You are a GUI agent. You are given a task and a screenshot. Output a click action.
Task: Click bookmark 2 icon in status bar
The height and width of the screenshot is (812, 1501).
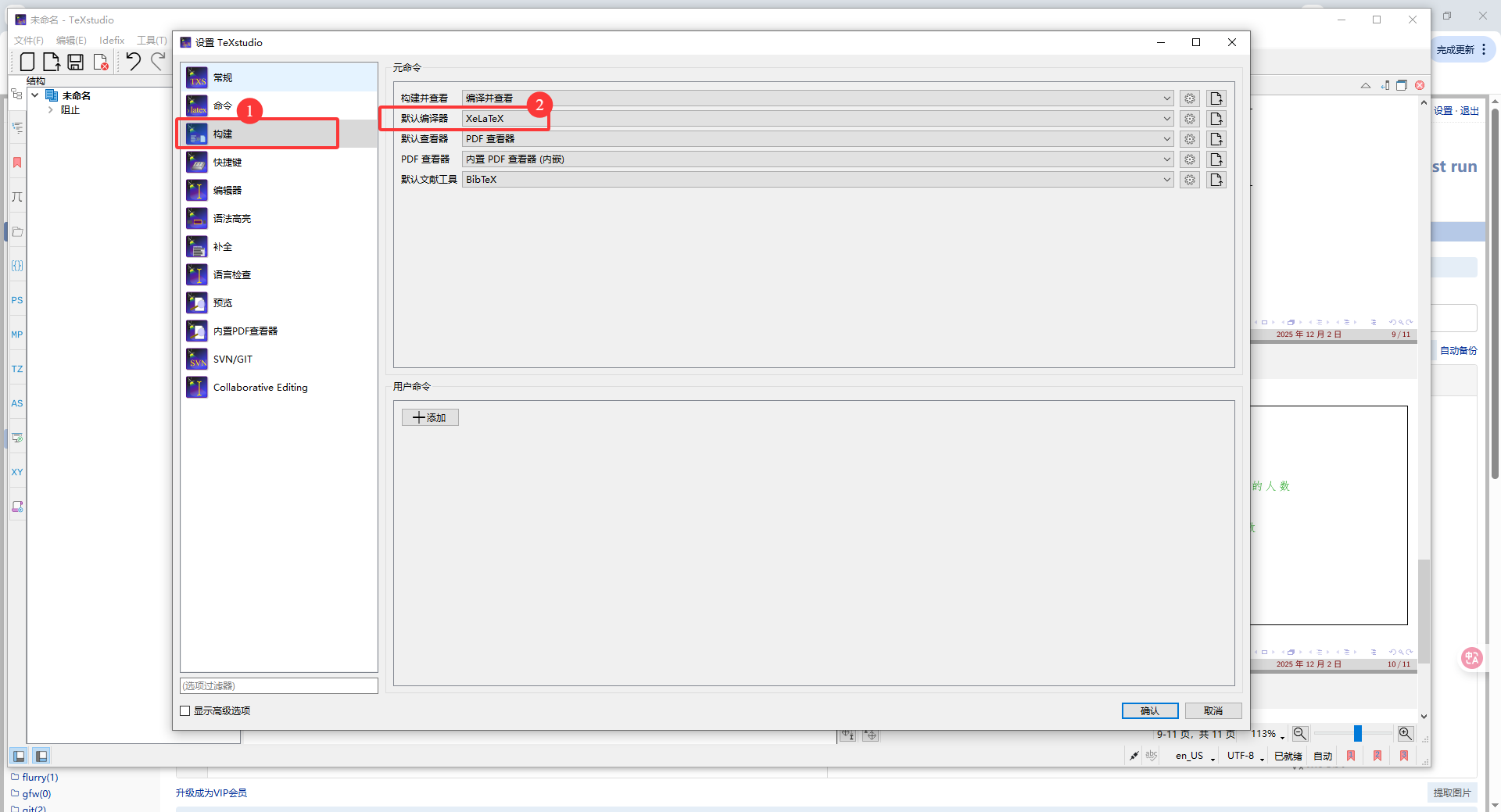coord(1377,756)
